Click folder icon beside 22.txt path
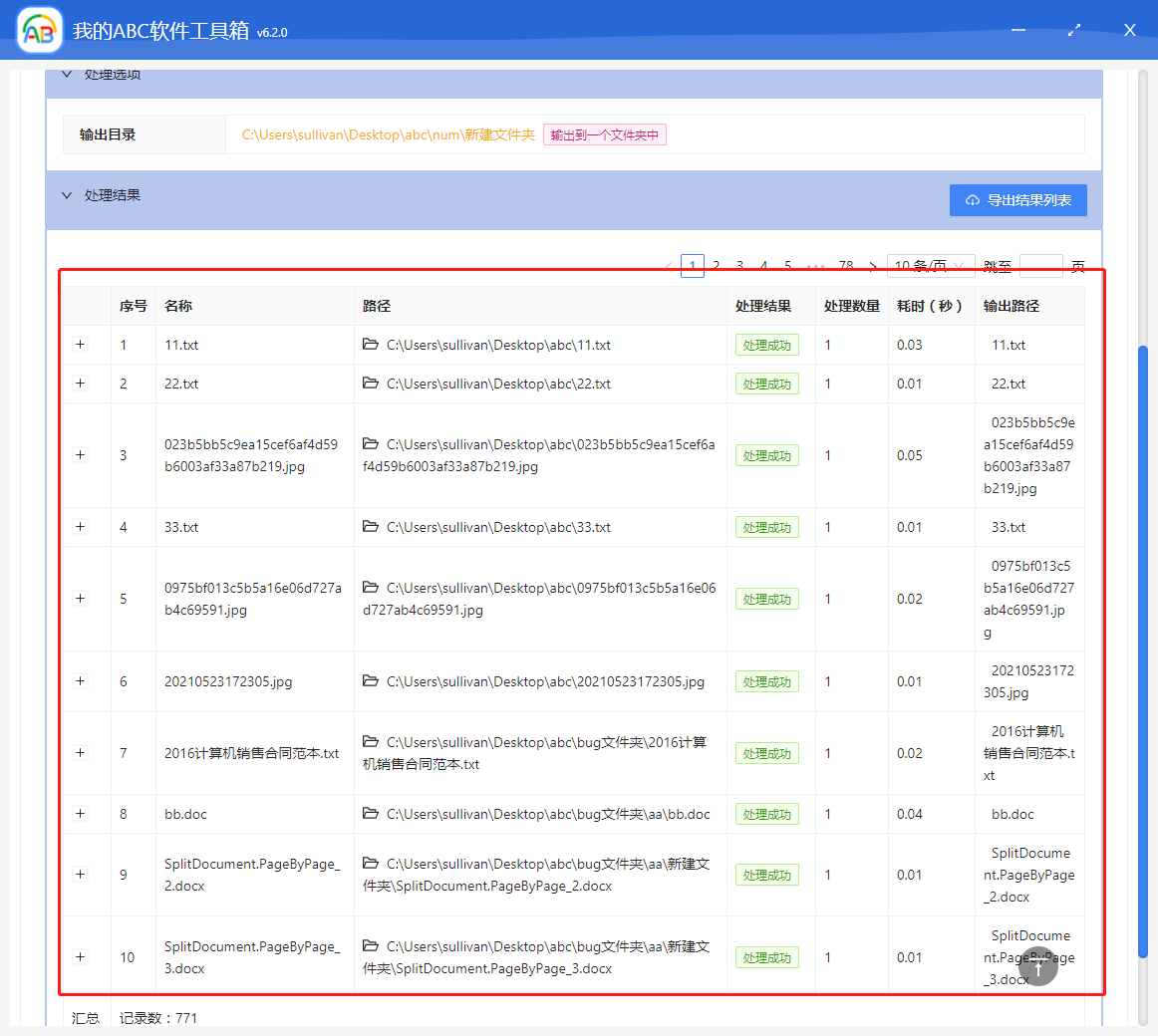The image size is (1158, 1036). [x=371, y=384]
